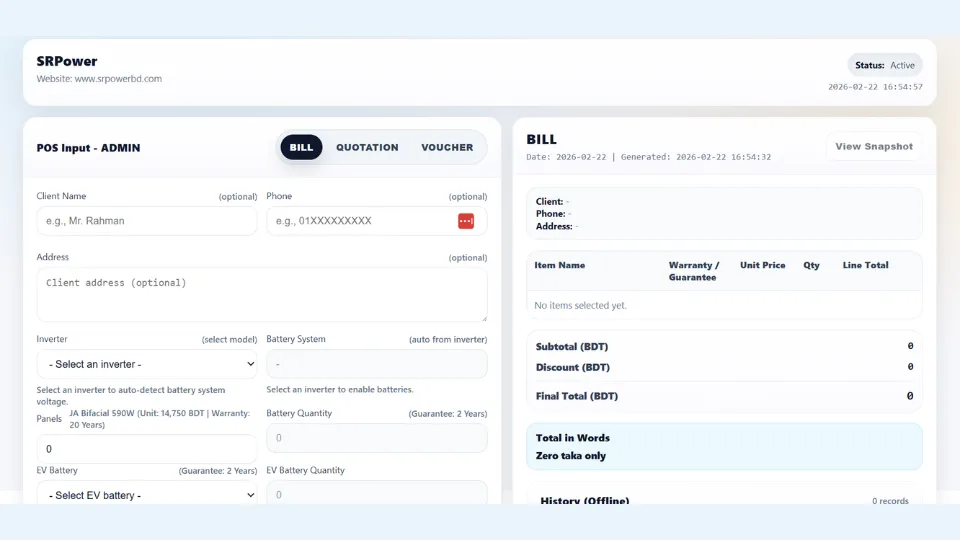960x540 pixels.
Task: Click into the Phone number field
Action: click(x=360, y=221)
